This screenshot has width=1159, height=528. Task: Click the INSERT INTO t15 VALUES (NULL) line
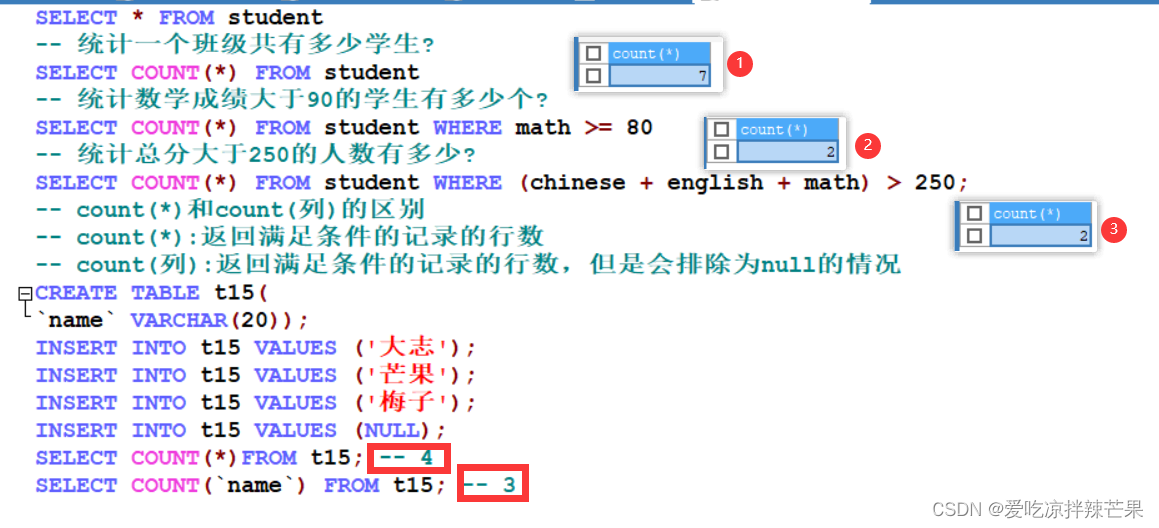[x=242, y=430]
